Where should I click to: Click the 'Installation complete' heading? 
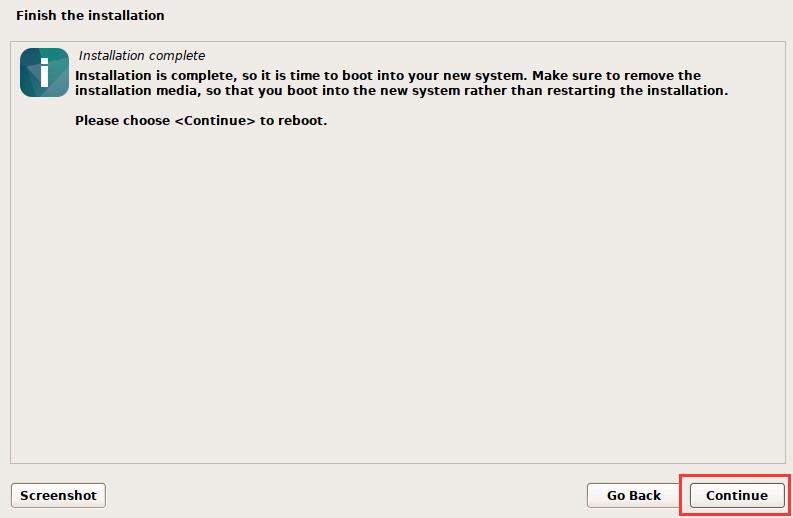pos(141,56)
